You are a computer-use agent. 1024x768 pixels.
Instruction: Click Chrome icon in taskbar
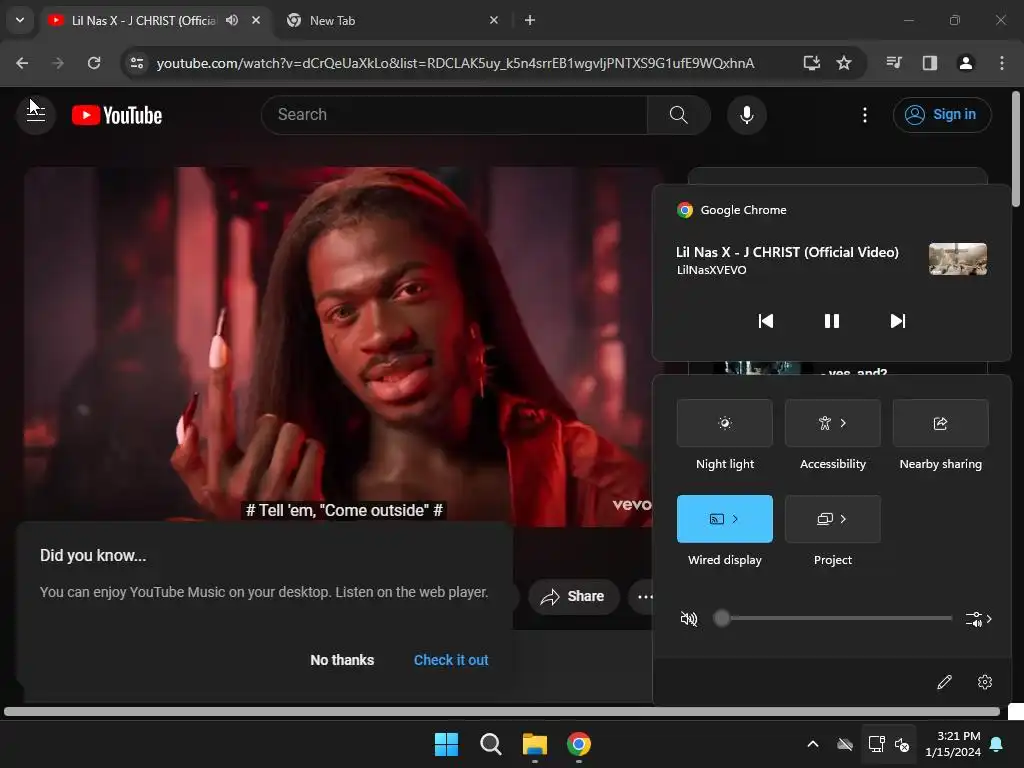tap(579, 744)
